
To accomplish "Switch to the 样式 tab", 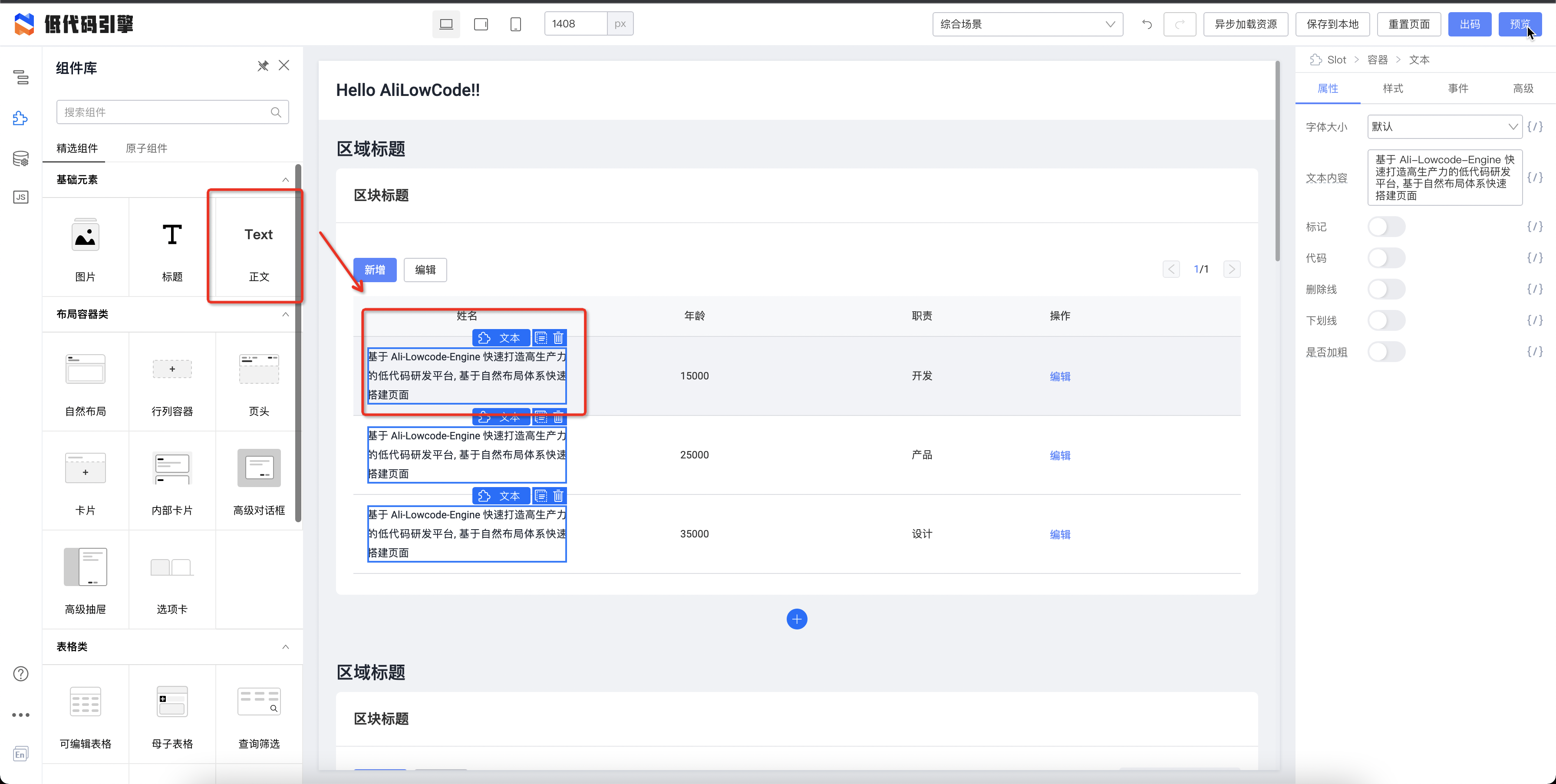I will (1393, 88).
